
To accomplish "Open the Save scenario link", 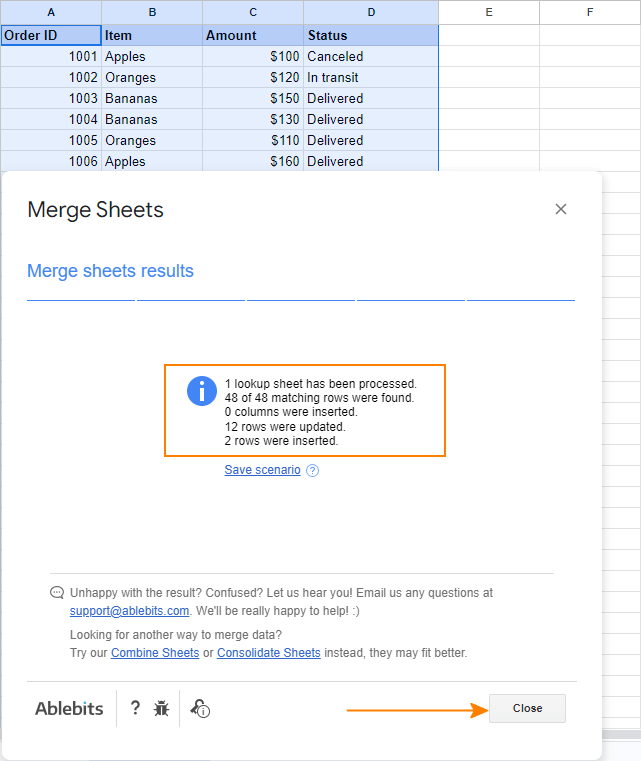I will point(263,470).
